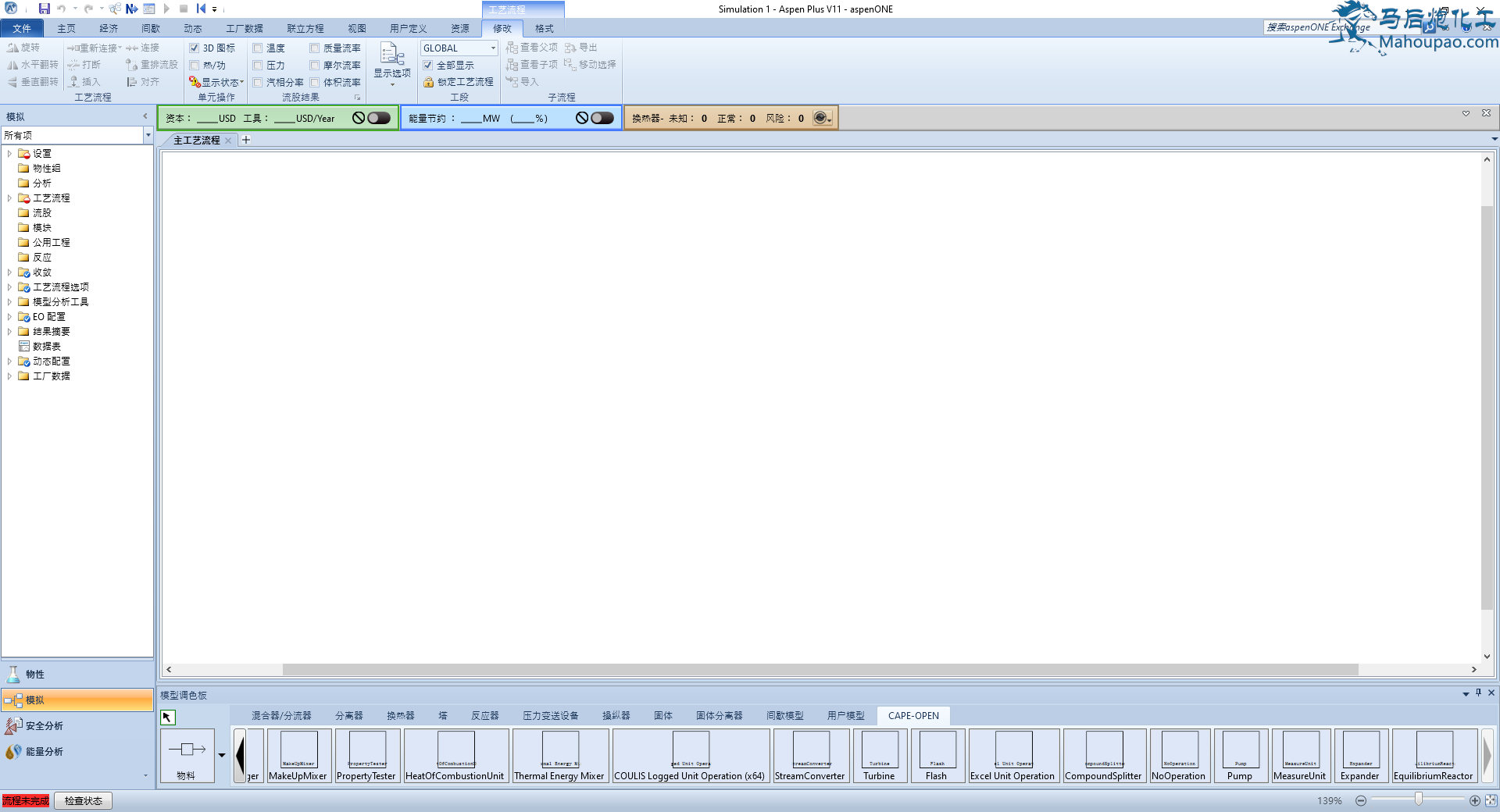
Task: Select the Expander model icon
Action: pos(1360,750)
